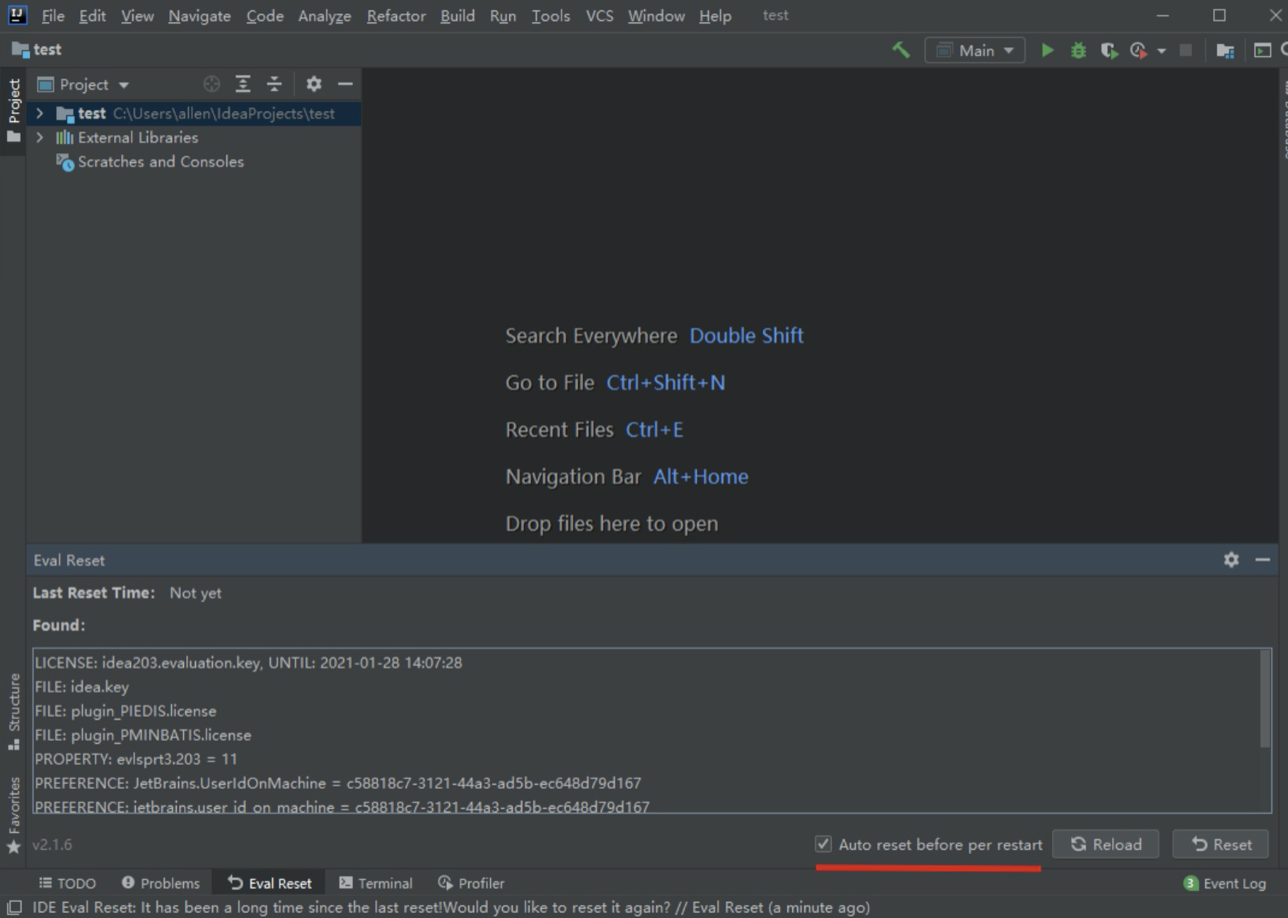Click the IDE Eval Reset status bar message
1288x918 pixels.
point(451,907)
